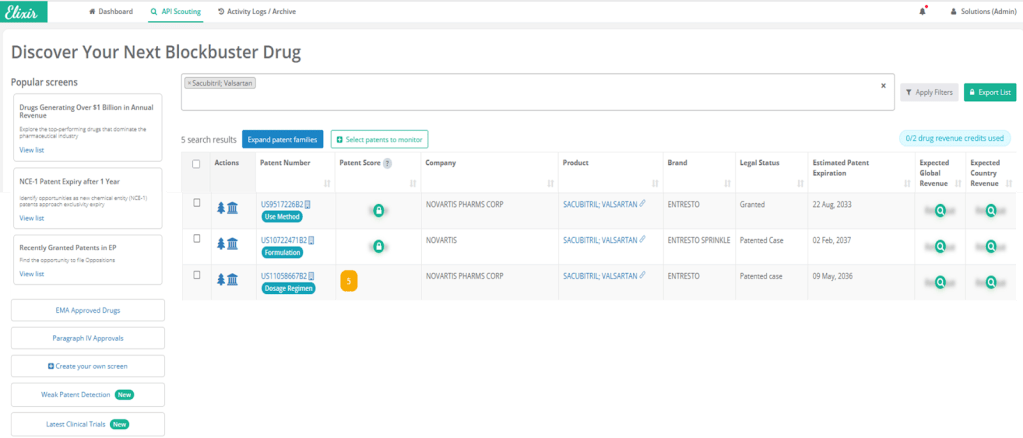The width and height of the screenshot is (1023, 438).
Task: Select the checkbox for the US11058667B2 row
Action: coord(197,275)
